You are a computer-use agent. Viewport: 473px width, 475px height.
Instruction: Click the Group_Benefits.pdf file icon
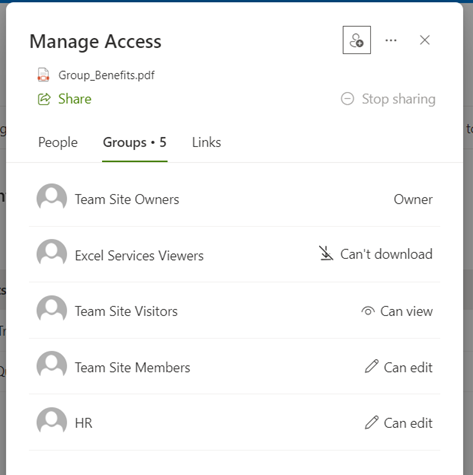click(43, 75)
